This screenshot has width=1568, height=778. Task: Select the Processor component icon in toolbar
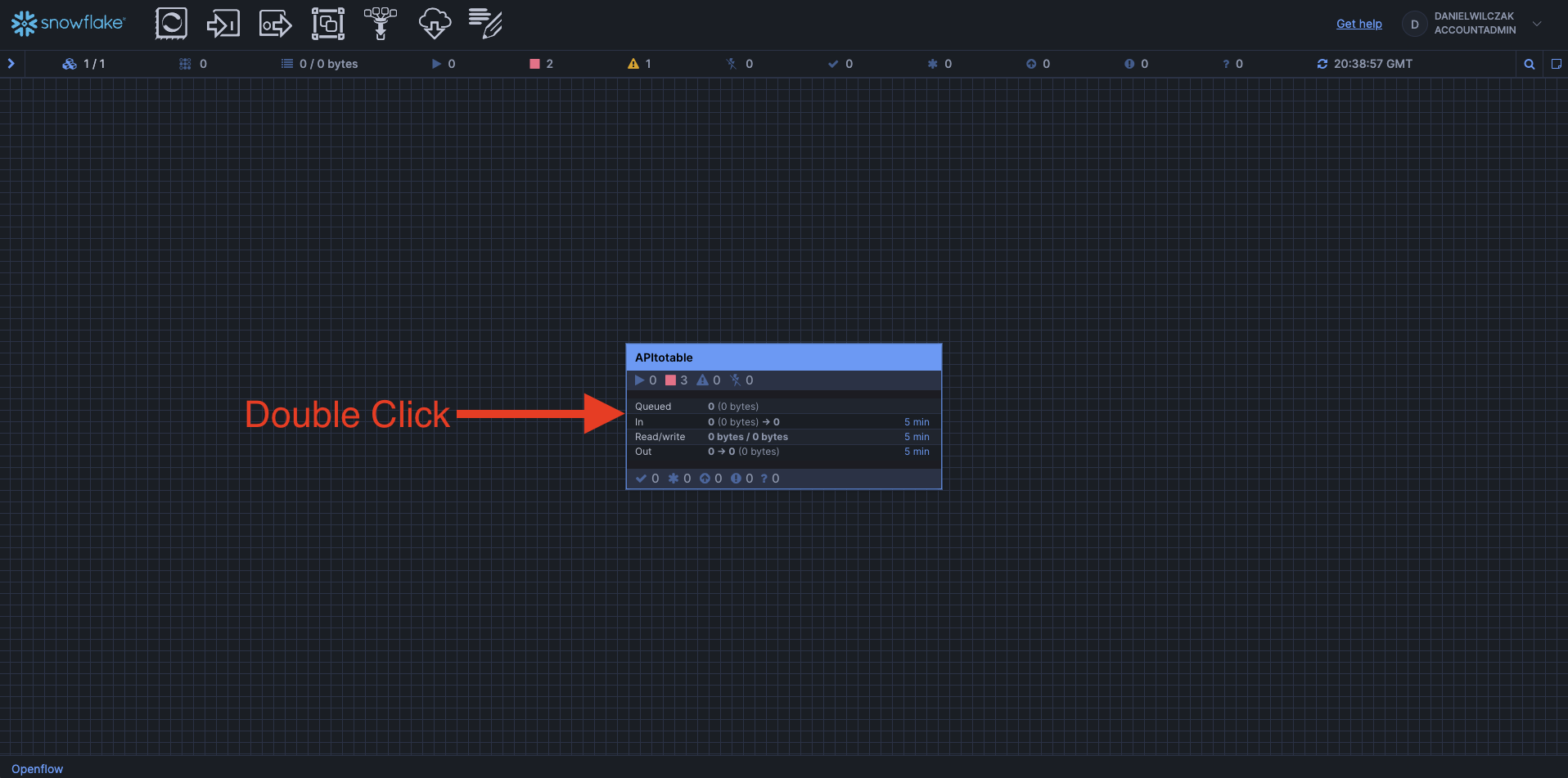pyautogui.click(x=171, y=24)
